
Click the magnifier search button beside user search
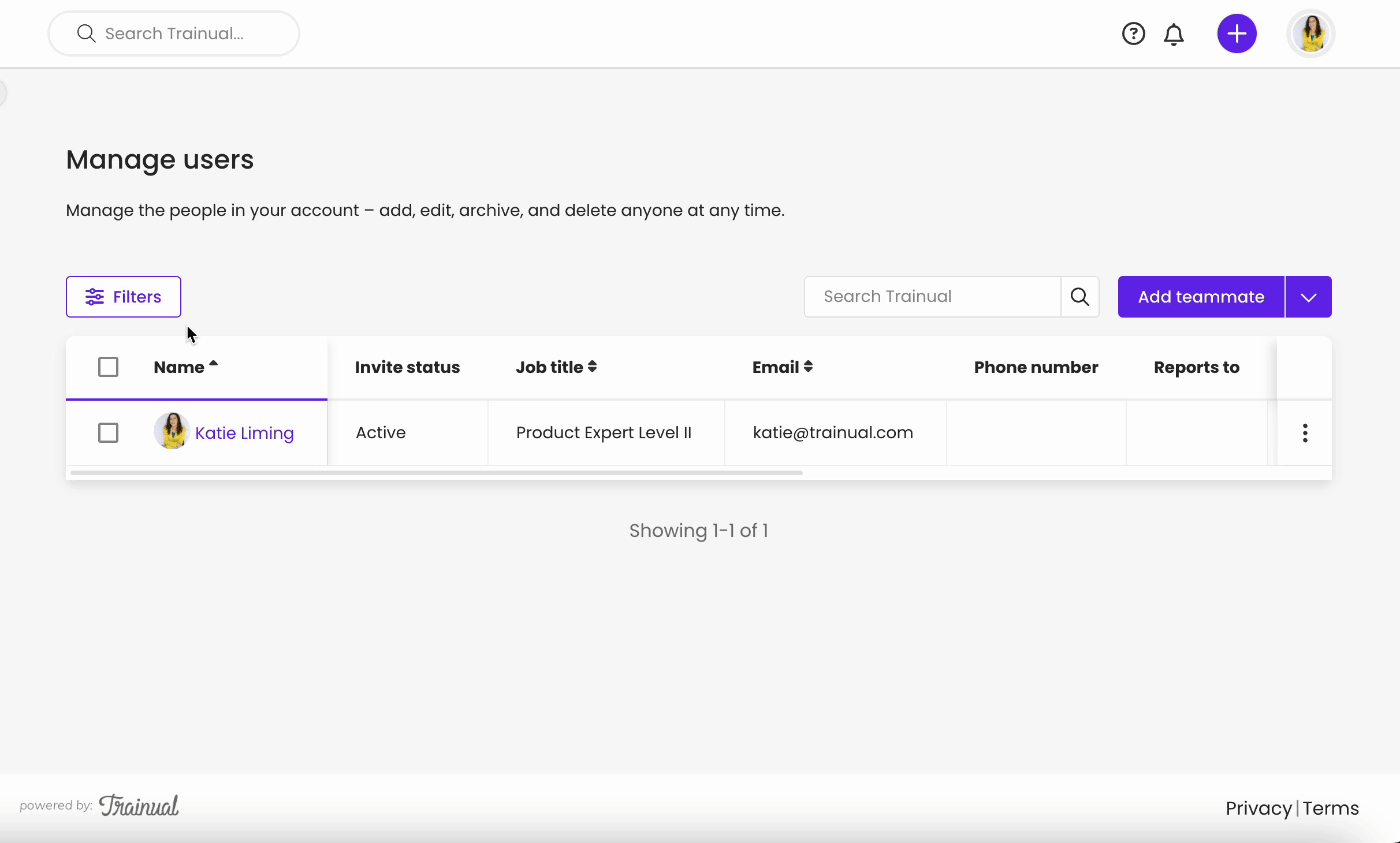(x=1080, y=297)
